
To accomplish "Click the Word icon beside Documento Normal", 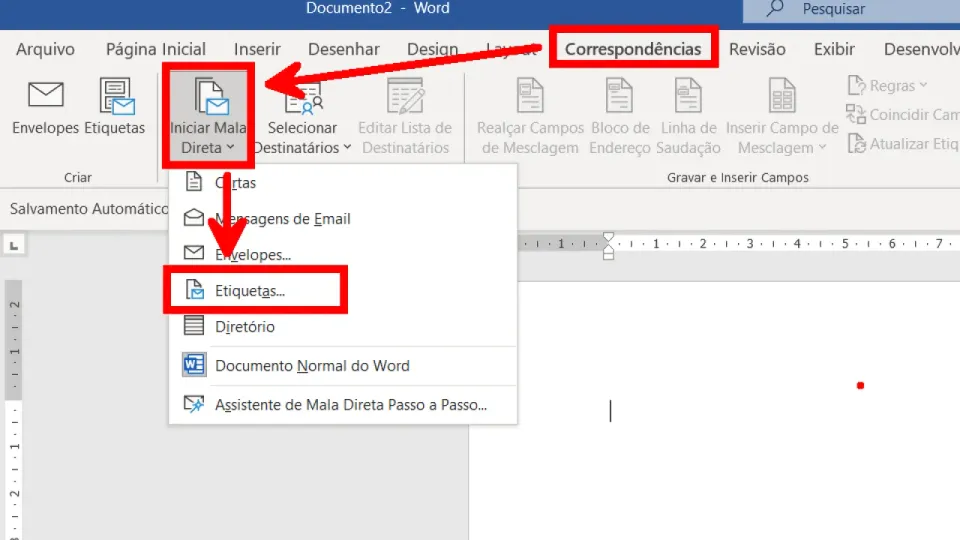I will [x=194, y=365].
